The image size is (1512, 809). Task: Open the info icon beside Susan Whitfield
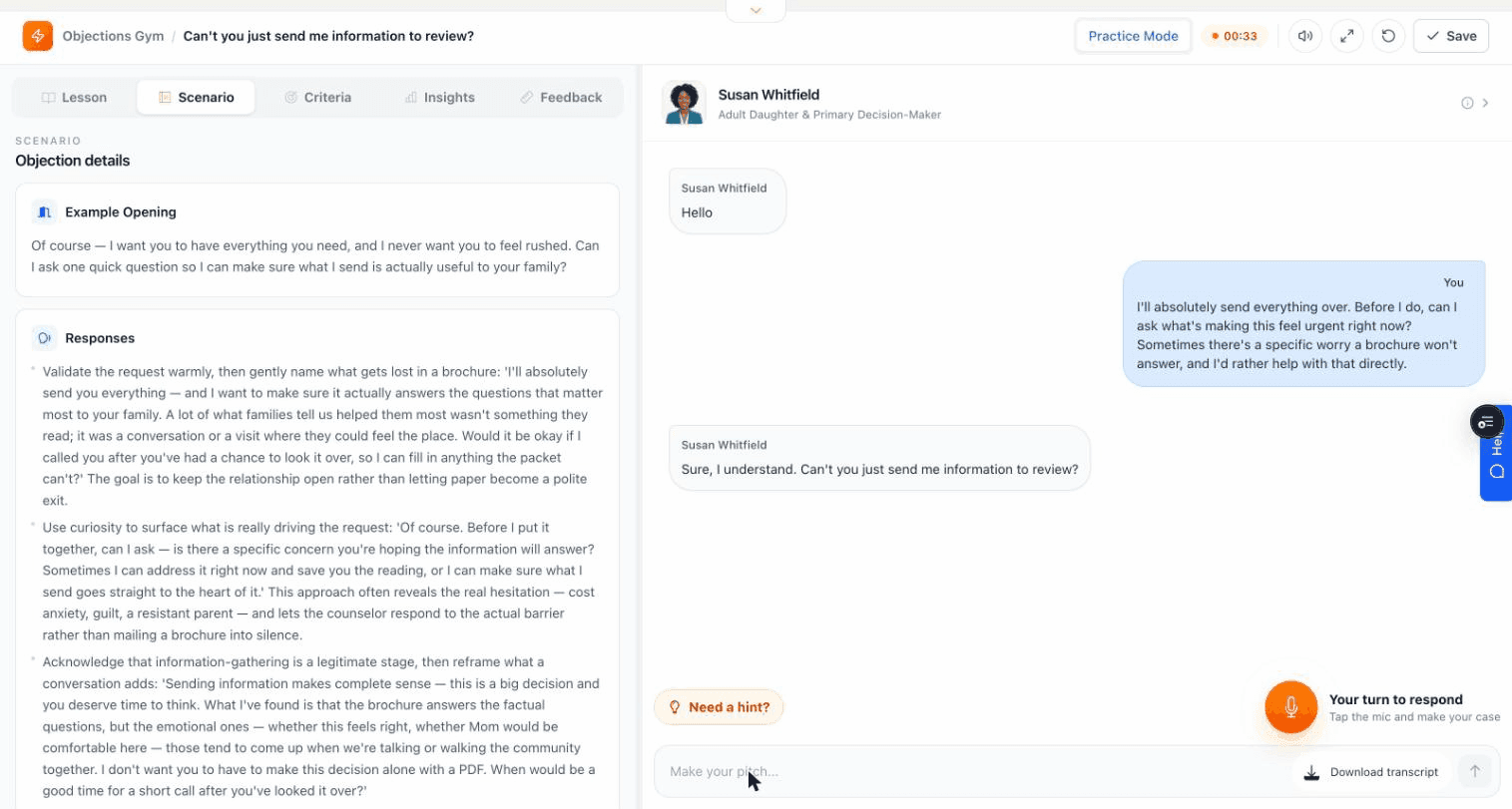pos(1467,103)
